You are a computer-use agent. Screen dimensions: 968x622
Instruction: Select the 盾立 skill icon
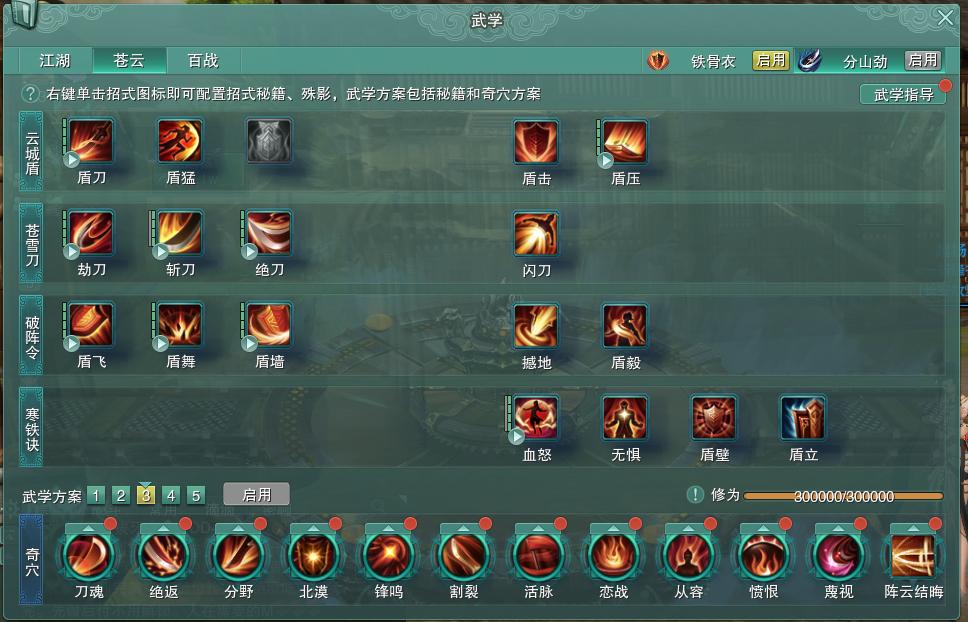click(803, 418)
